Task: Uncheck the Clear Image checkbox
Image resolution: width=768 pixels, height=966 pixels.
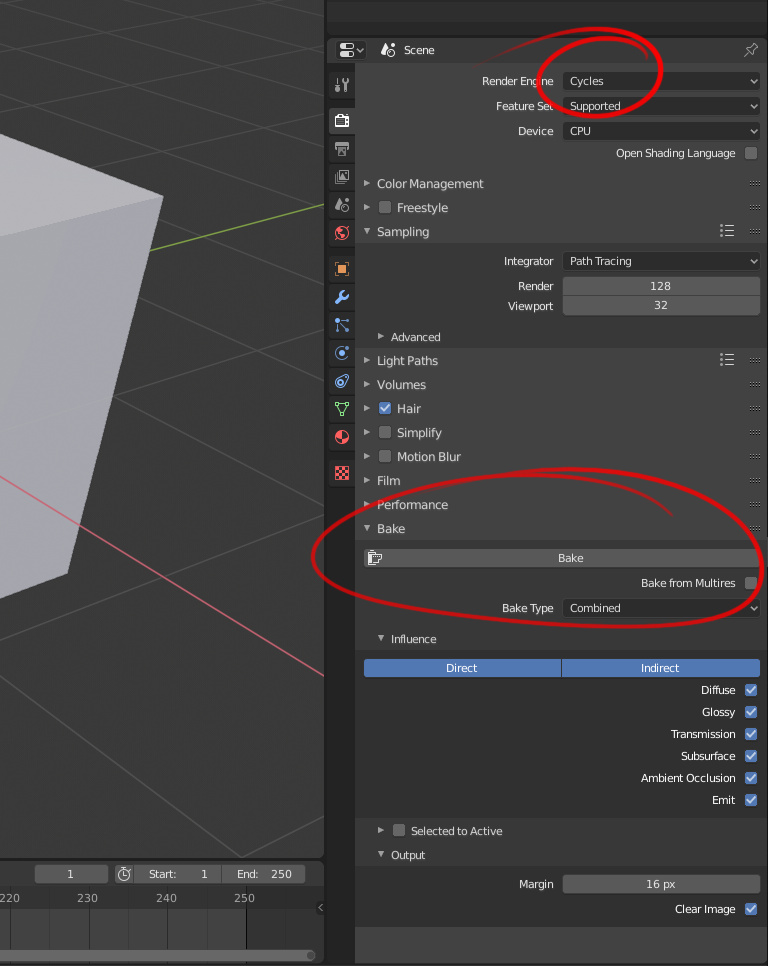Action: coord(751,909)
